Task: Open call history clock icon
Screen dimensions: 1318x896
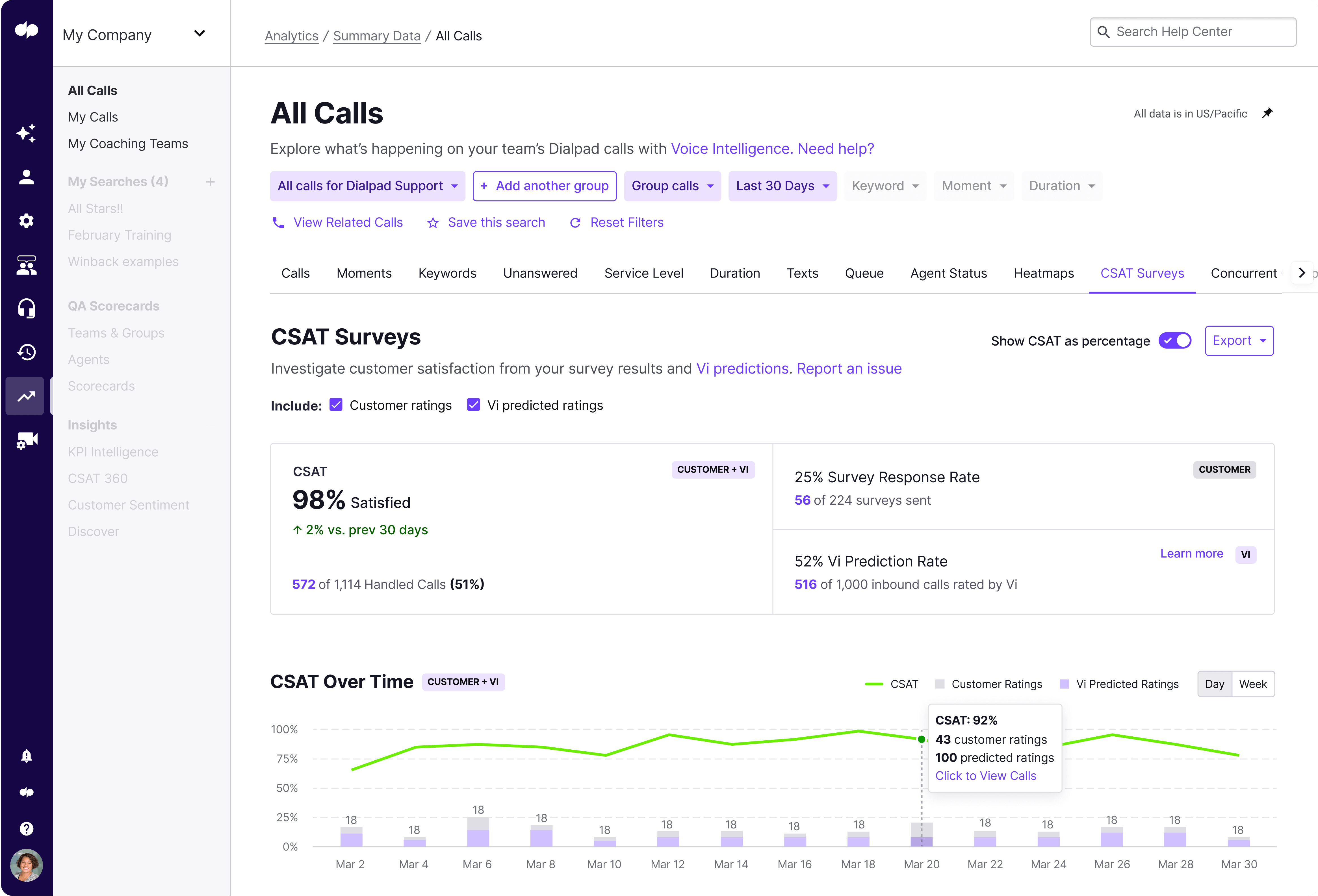Action: [26, 352]
